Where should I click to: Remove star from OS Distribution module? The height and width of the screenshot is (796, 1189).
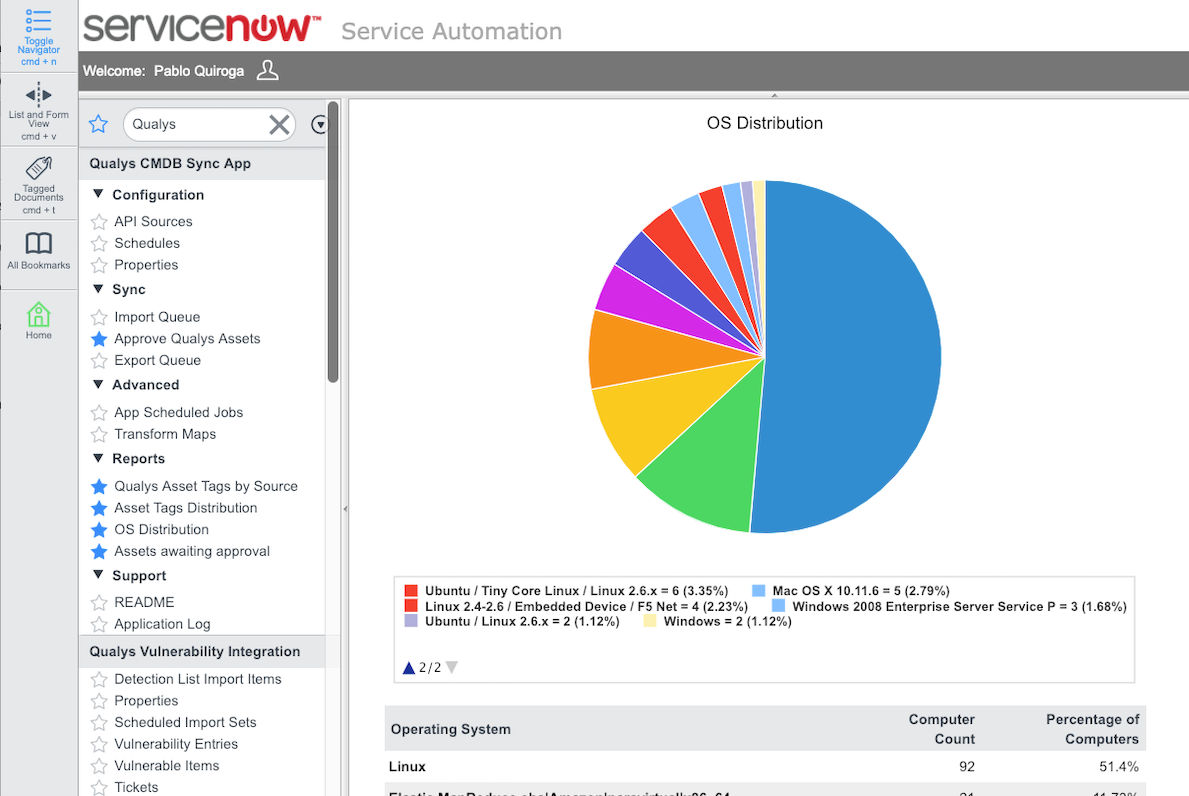click(x=99, y=530)
